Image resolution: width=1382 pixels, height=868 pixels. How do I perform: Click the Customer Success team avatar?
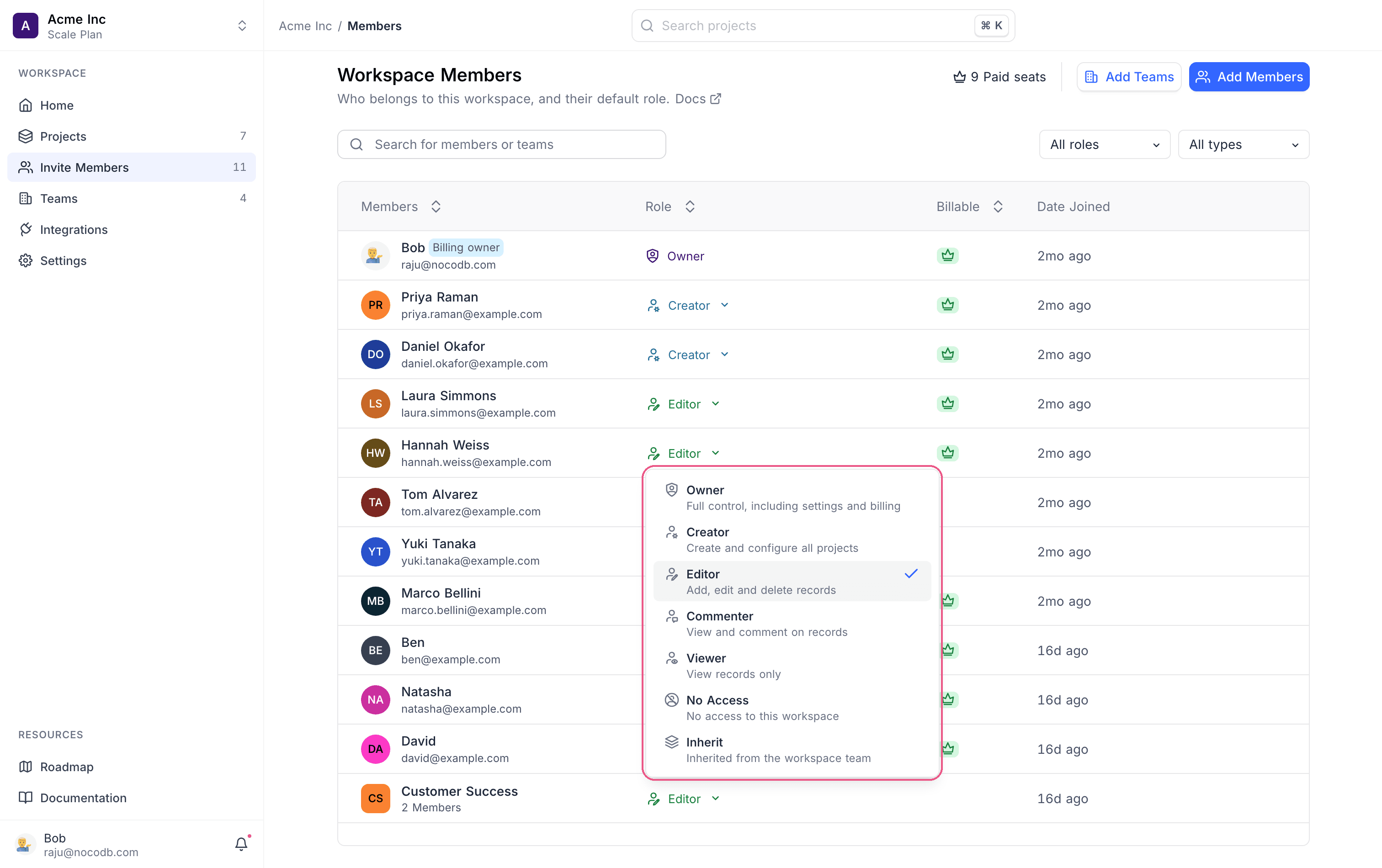[375, 798]
